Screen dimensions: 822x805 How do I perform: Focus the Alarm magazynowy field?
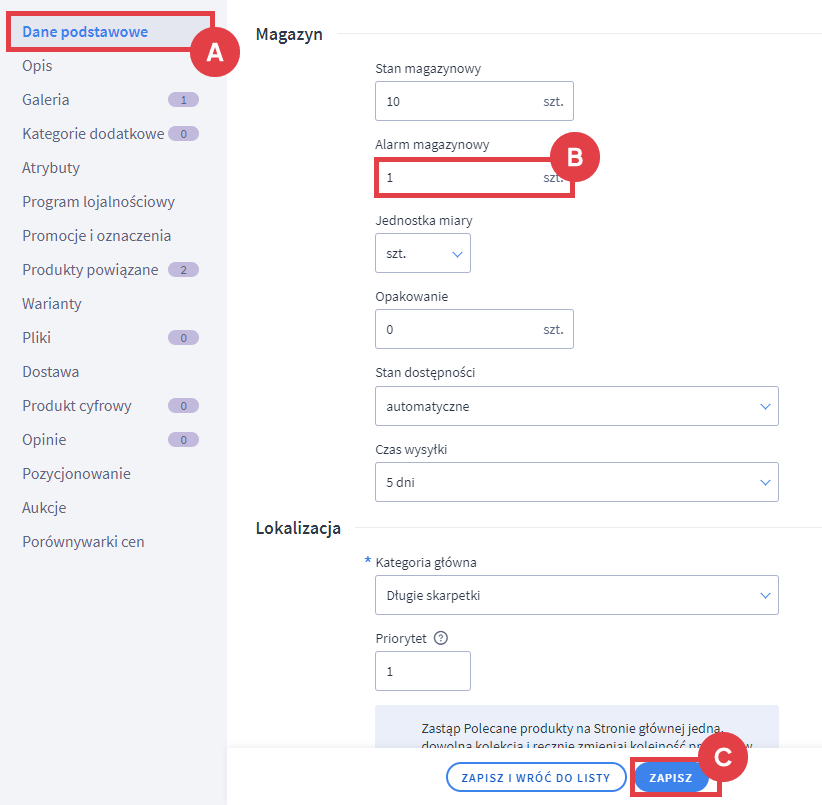(x=456, y=178)
